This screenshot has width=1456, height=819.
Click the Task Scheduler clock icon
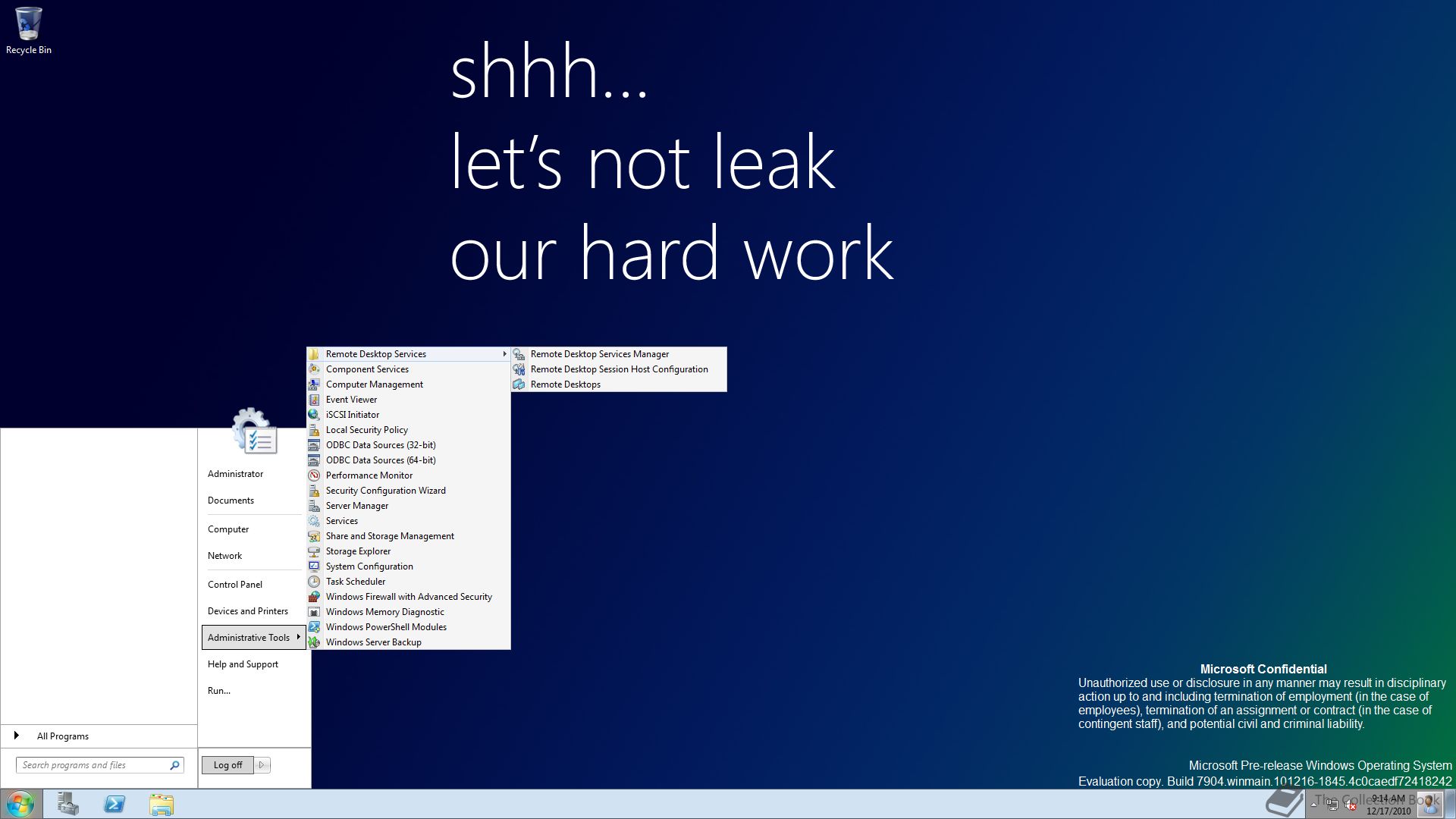[x=314, y=582]
